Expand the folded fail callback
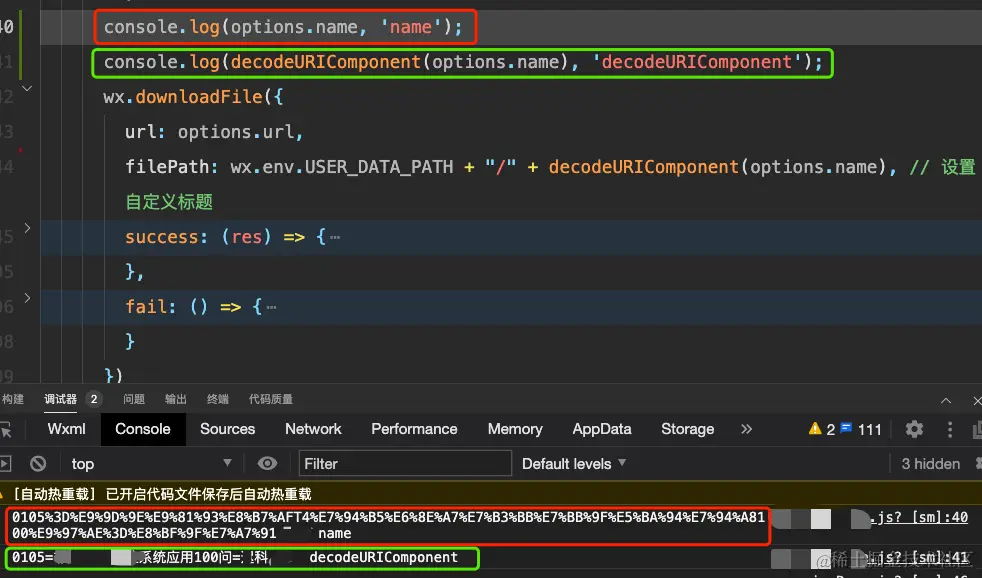Screen dimensions: 982x578 [27, 298]
